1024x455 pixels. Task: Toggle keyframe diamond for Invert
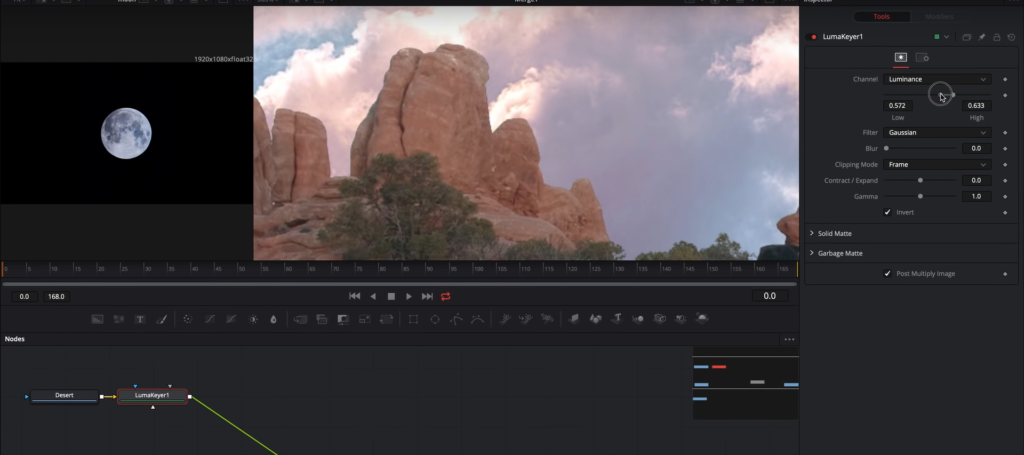(x=1005, y=212)
